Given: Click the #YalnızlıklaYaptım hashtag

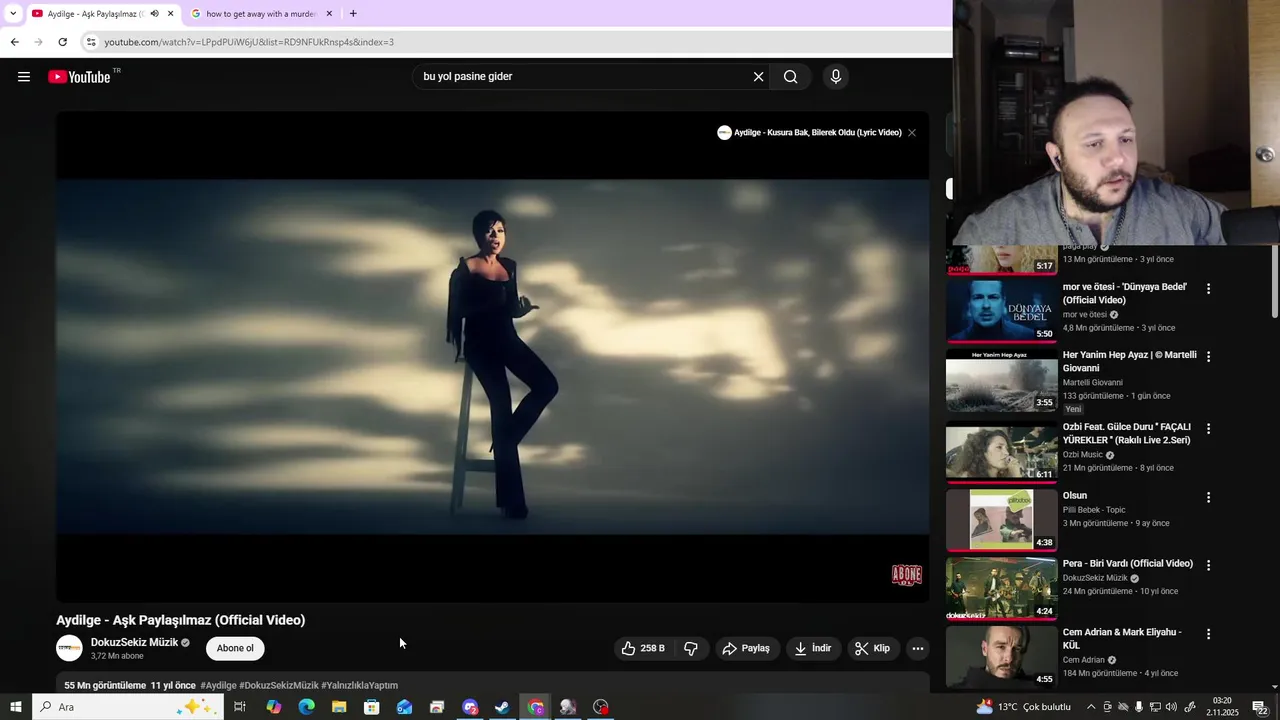Looking at the screenshot, I should [359, 686].
